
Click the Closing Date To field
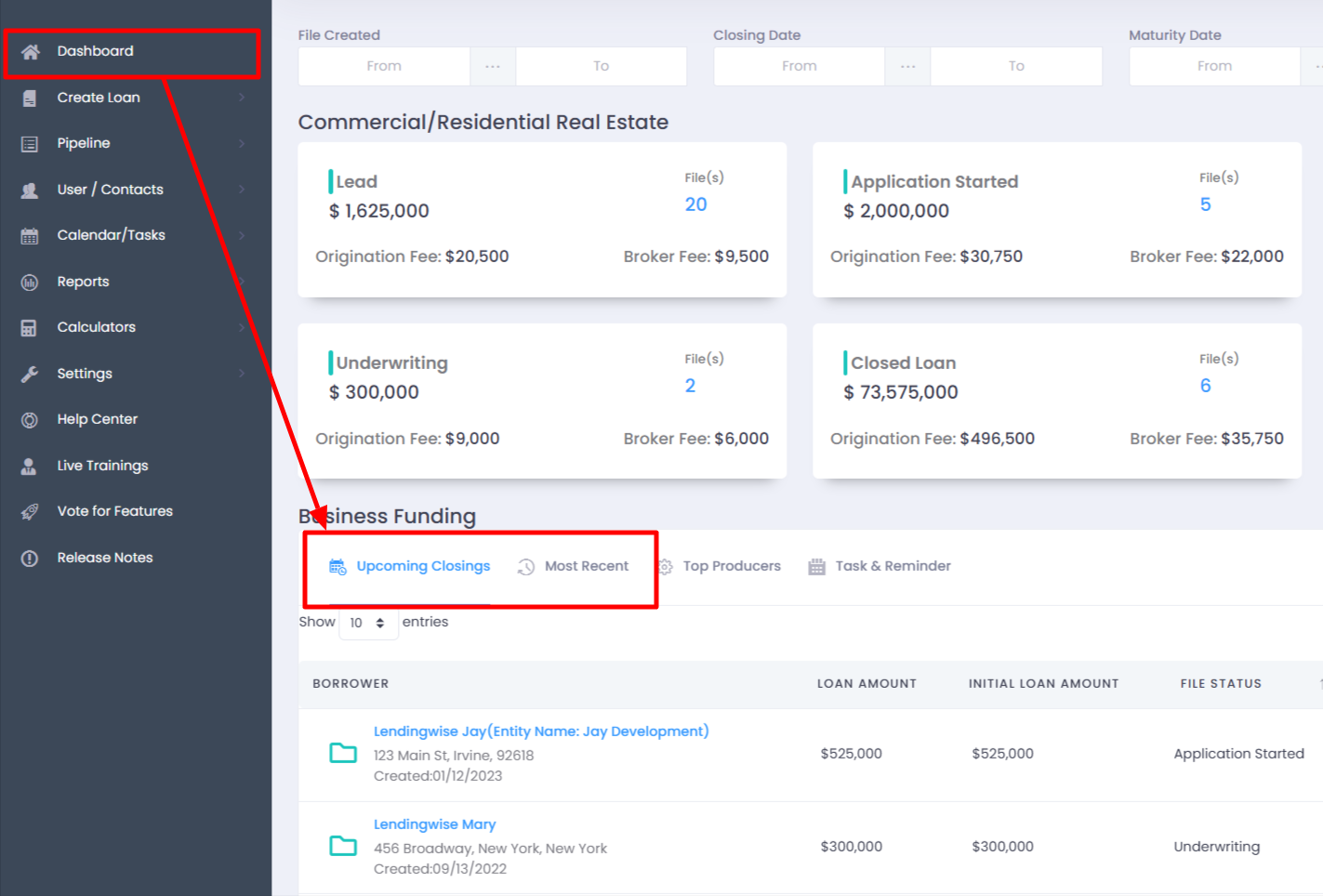click(x=1015, y=66)
